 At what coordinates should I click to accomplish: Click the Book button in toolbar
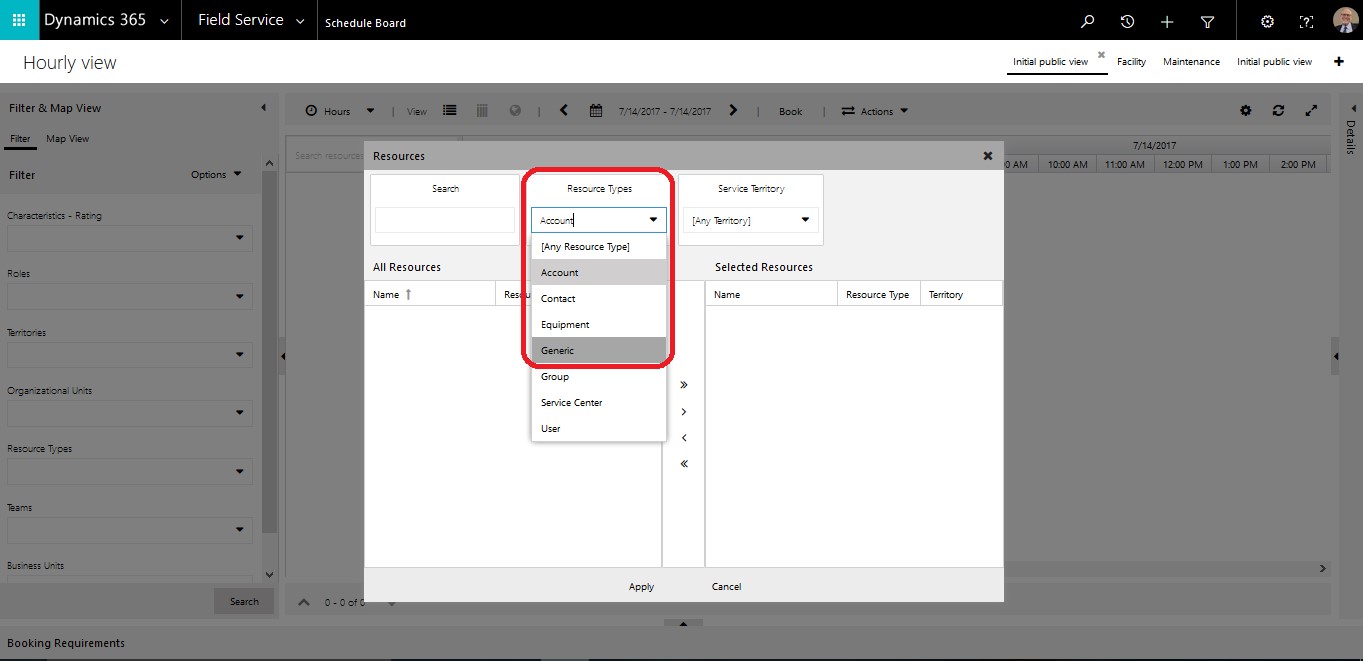coord(790,111)
